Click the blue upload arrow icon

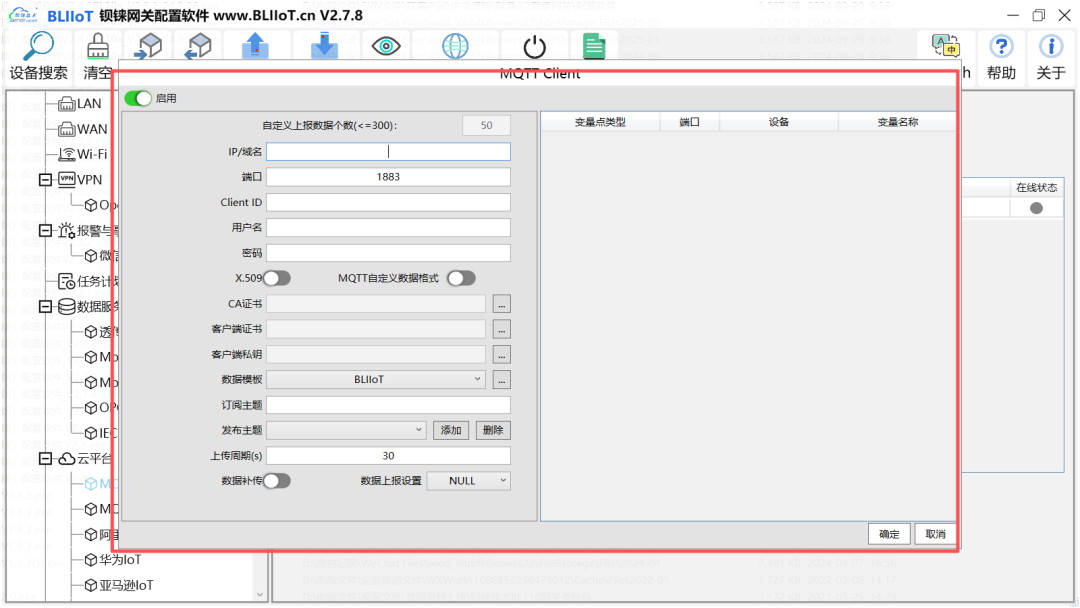pyautogui.click(x=255, y=47)
